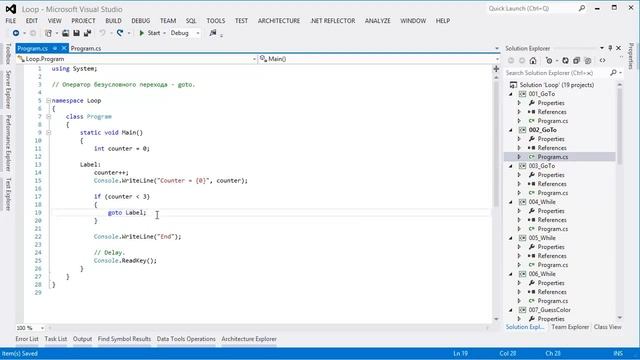
Task: Click the Solution Explorer Forward arrow icon
Action: pos(522,60)
